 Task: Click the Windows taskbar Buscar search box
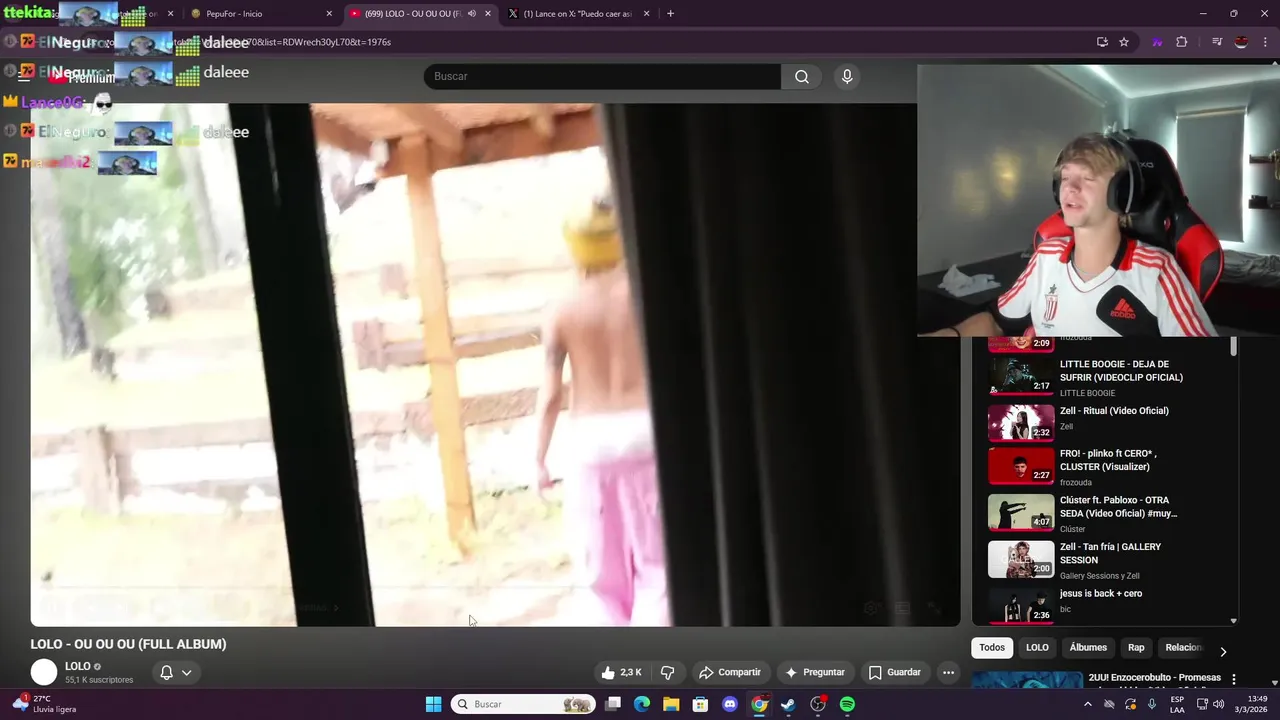pyautogui.click(x=523, y=704)
